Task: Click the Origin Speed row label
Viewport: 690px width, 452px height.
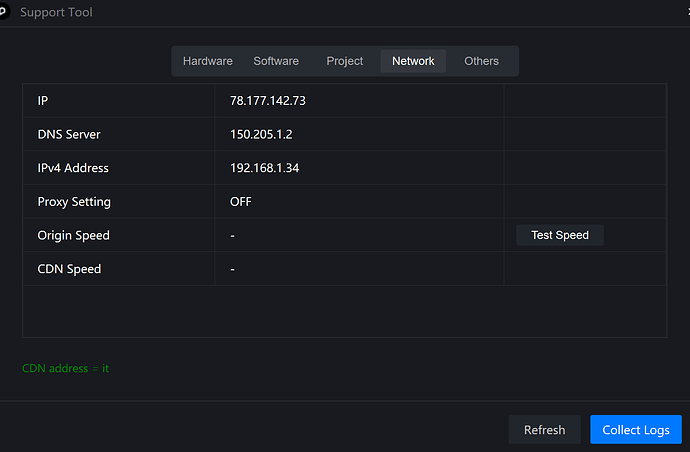Action: coord(74,235)
